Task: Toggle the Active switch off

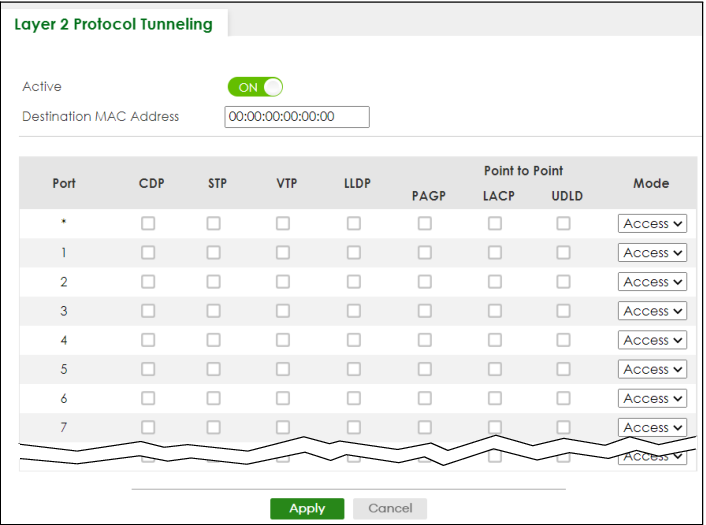Action: coord(255,87)
